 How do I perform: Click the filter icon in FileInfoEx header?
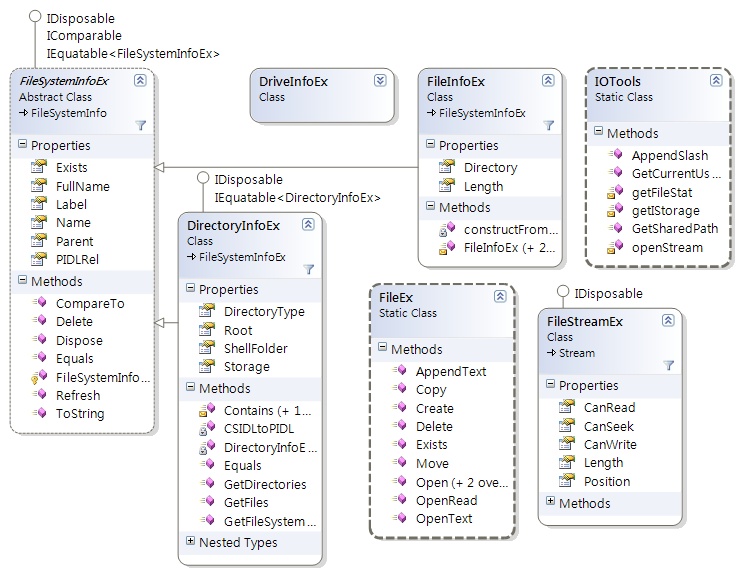(x=548, y=125)
